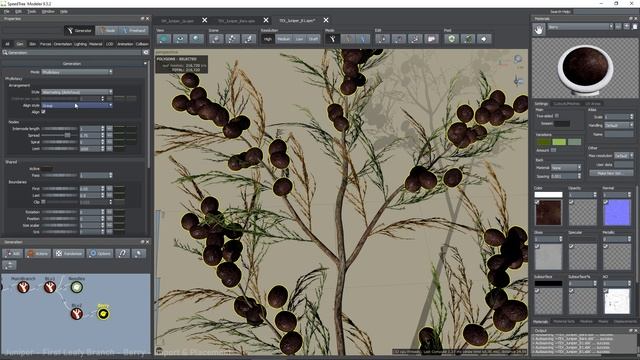This screenshot has width=640, height=360.
Task: Select the Animation property tab
Action: (x=124, y=44)
